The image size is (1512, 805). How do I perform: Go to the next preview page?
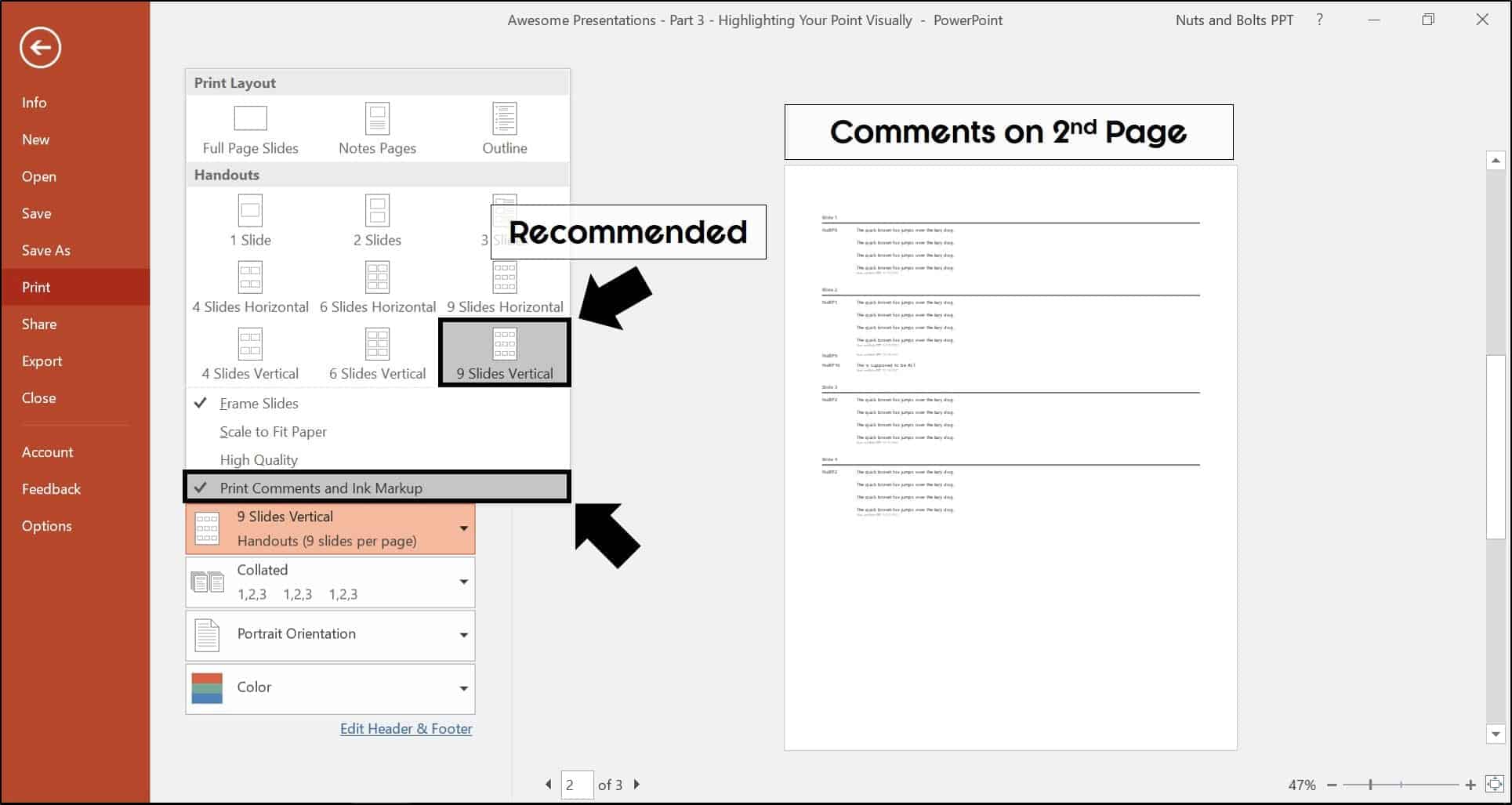pyautogui.click(x=636, y=785)
